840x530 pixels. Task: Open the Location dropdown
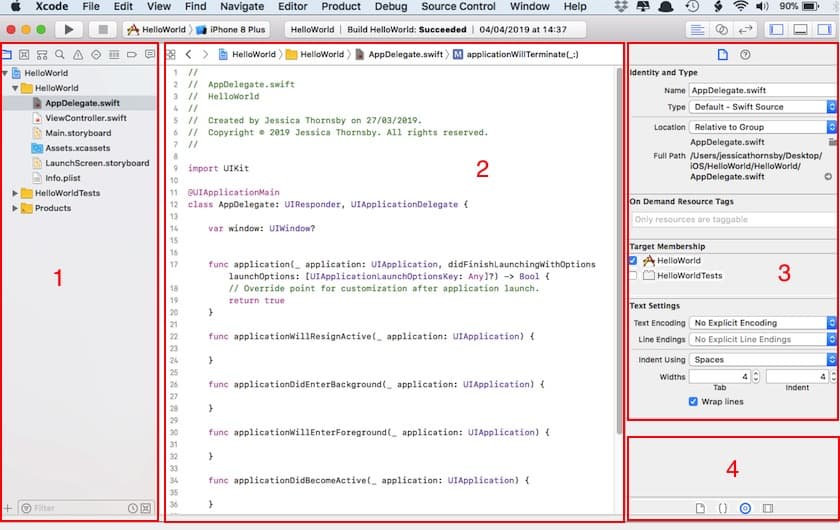pos(762,127)
